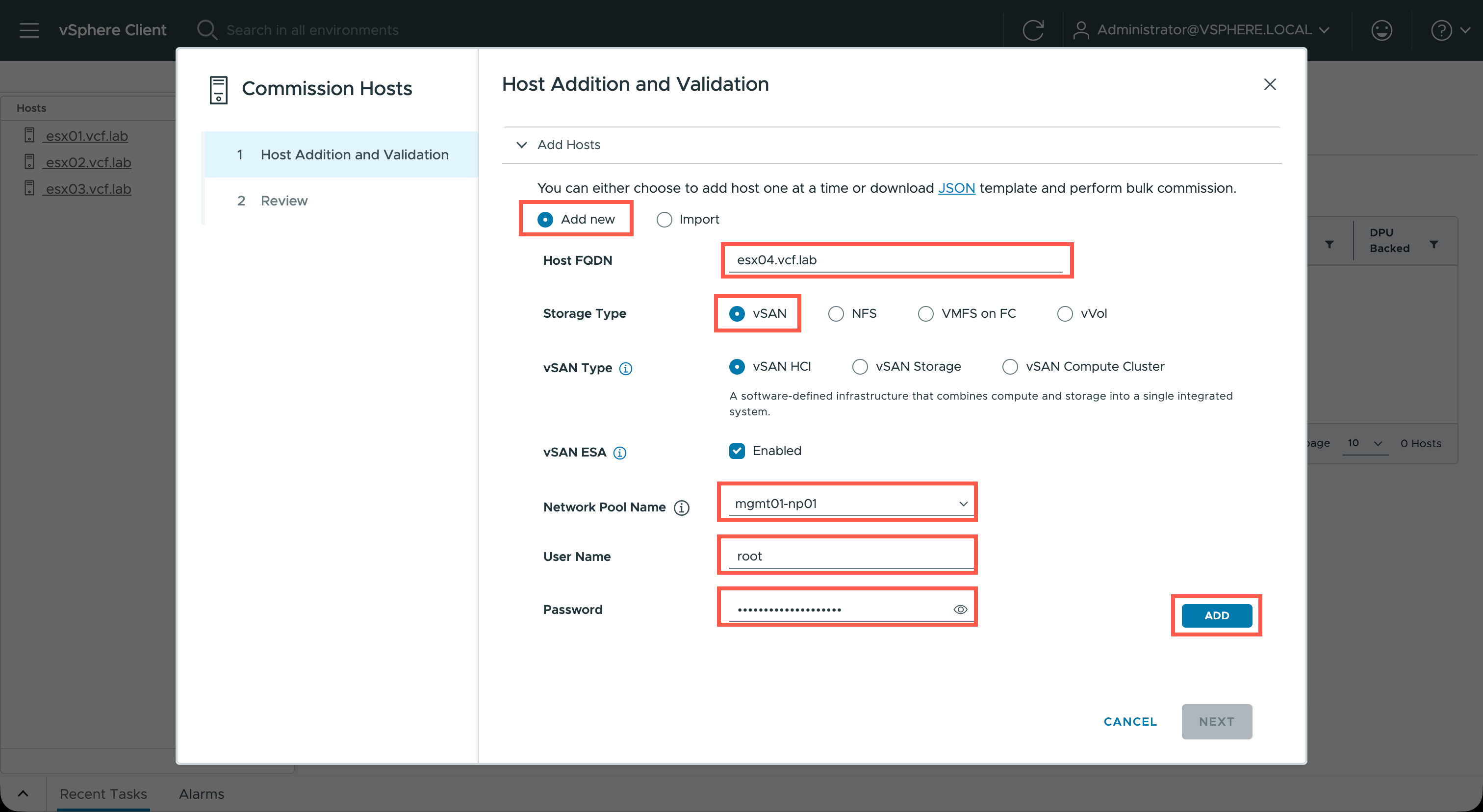Switch to the Alarms tab

(x=201, y=794)
